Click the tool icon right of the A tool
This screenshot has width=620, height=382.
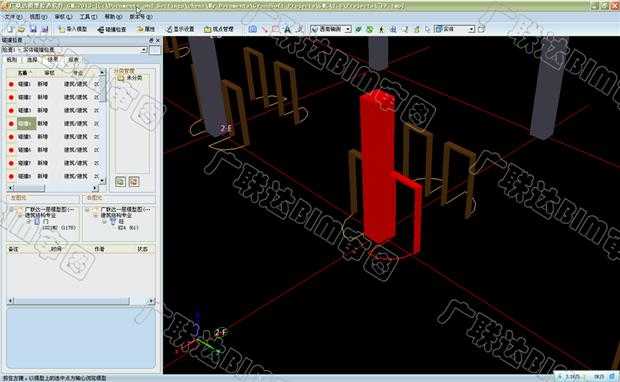click(299, 29)
